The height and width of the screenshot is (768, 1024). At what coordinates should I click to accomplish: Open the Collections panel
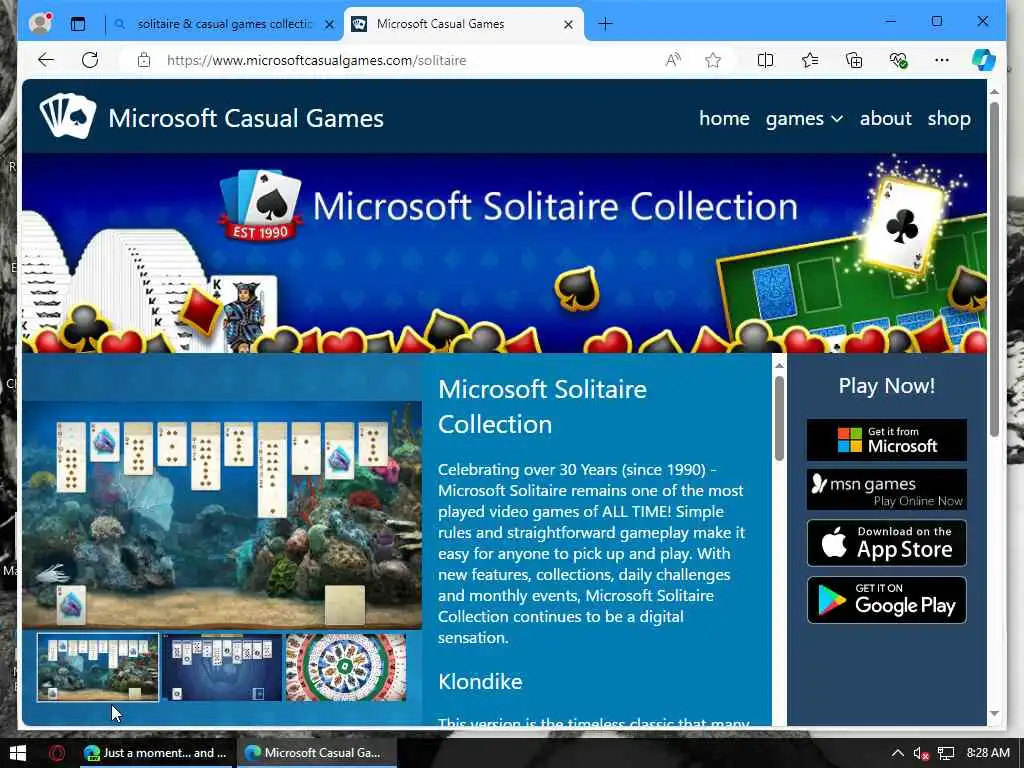click(x=854, y=60)
